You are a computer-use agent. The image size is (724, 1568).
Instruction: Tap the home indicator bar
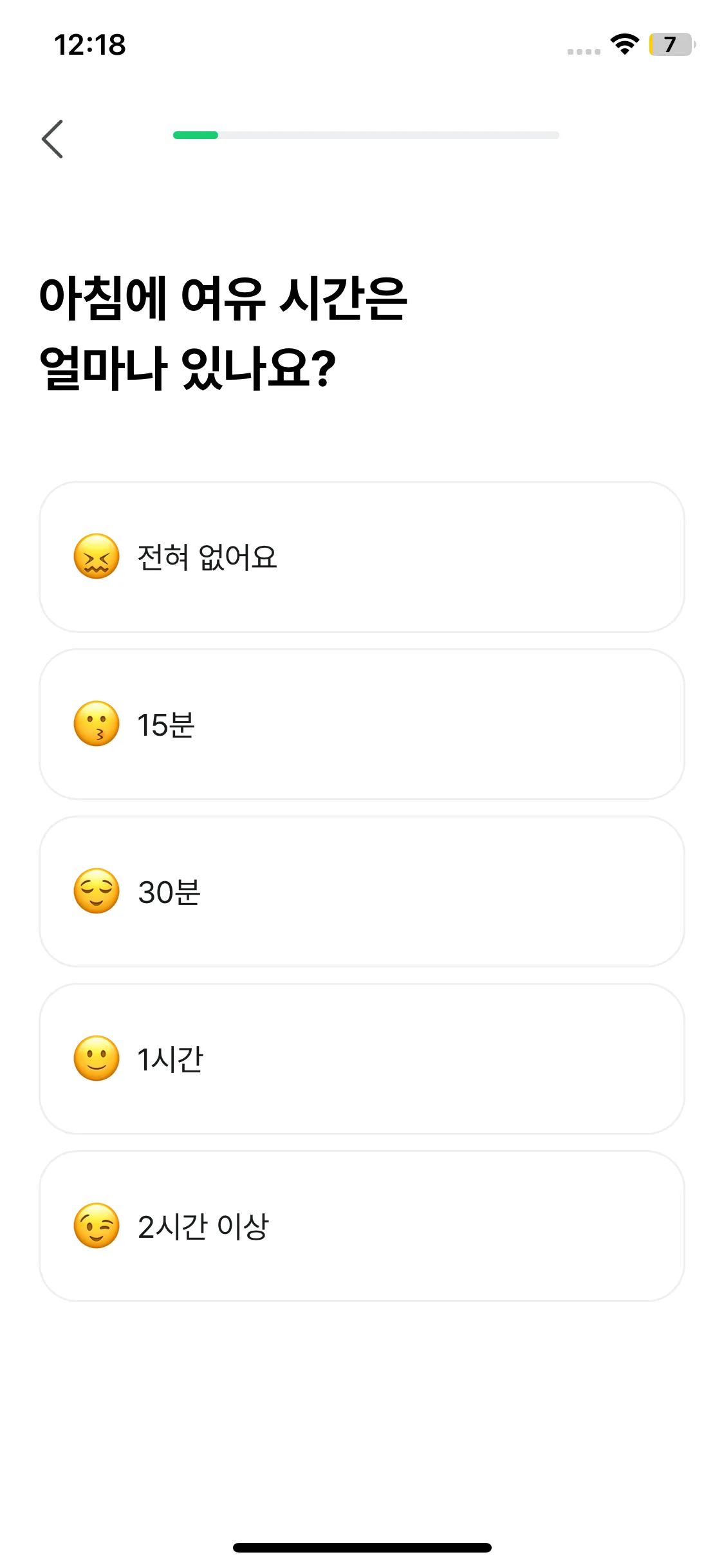[x=362, y=1547]
